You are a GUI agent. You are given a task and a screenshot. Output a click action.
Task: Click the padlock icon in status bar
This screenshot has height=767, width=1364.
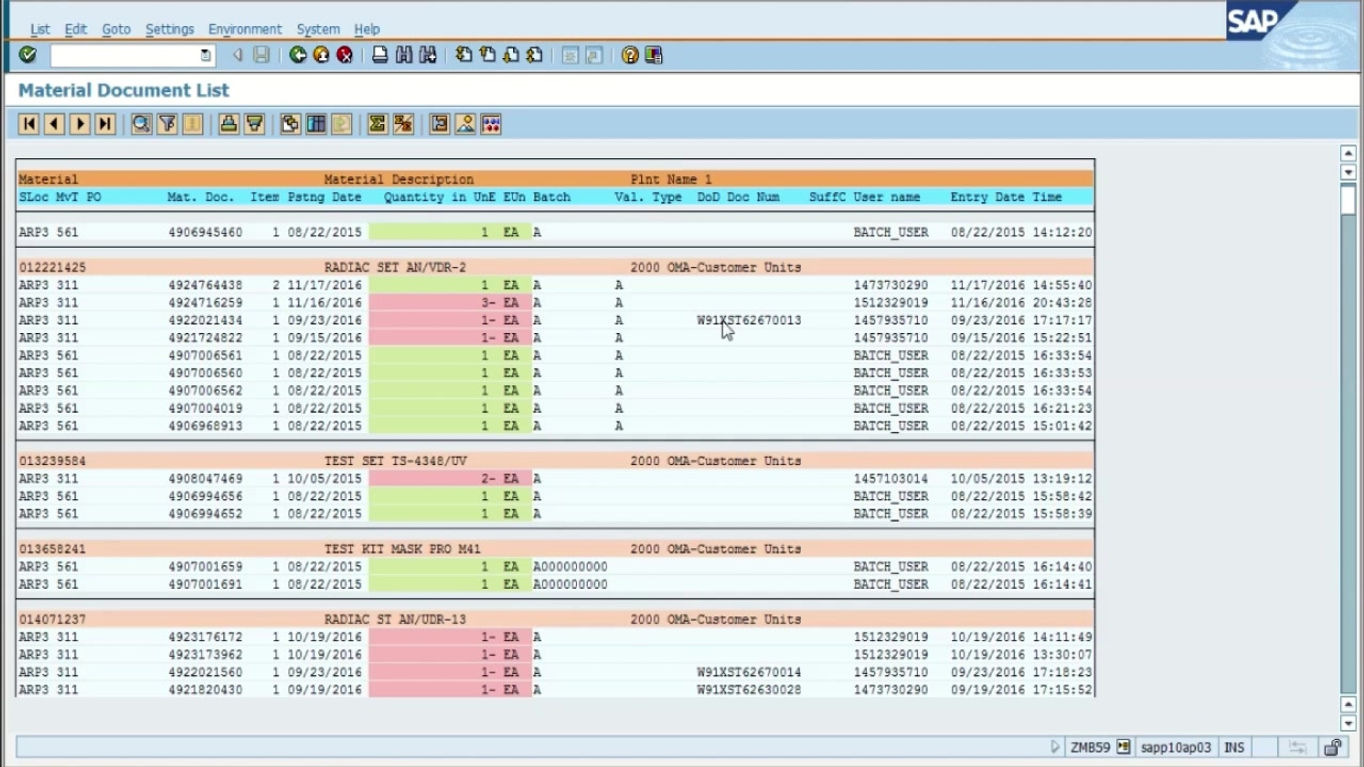1333,747
